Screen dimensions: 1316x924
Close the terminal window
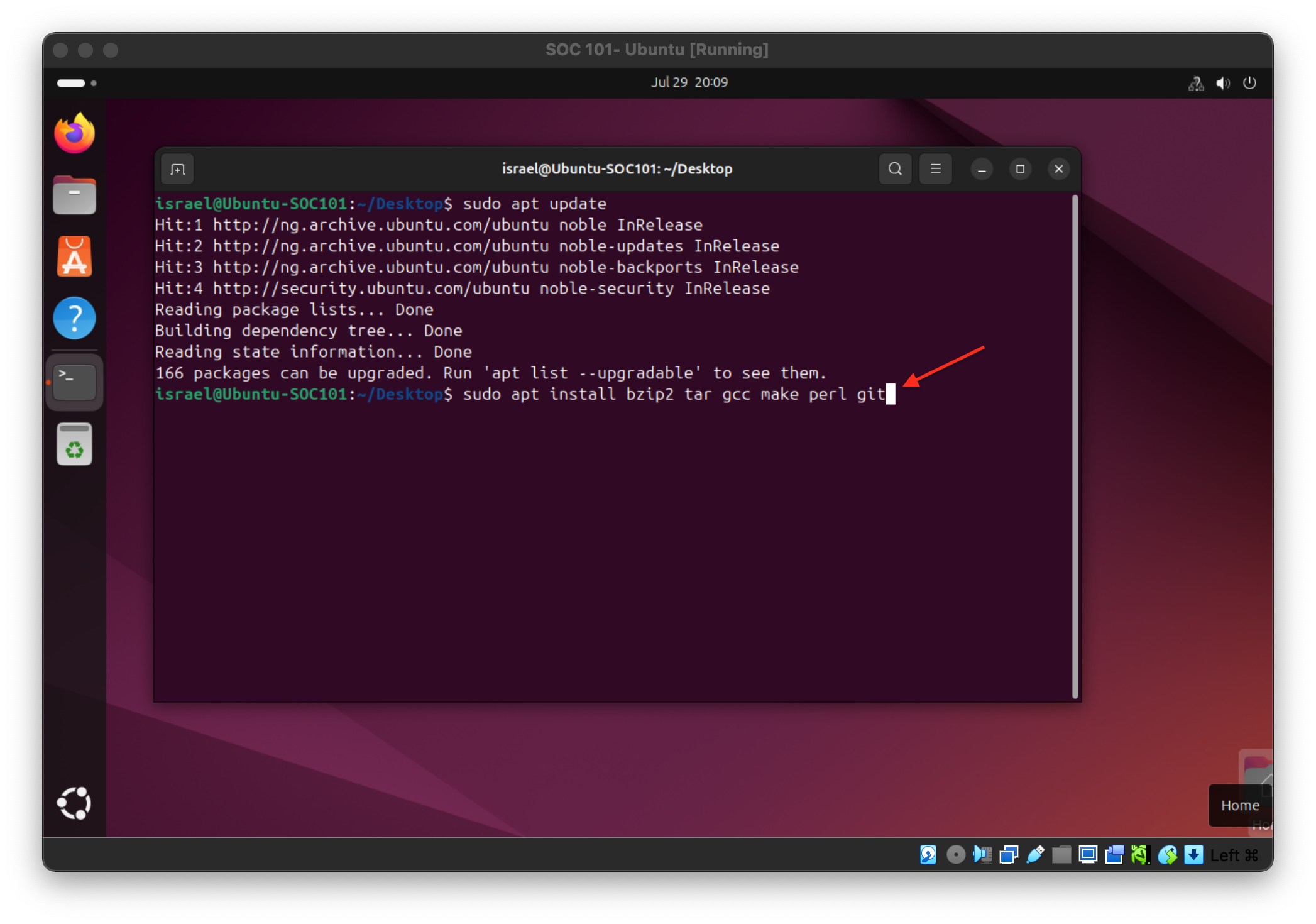point(1058,169)
